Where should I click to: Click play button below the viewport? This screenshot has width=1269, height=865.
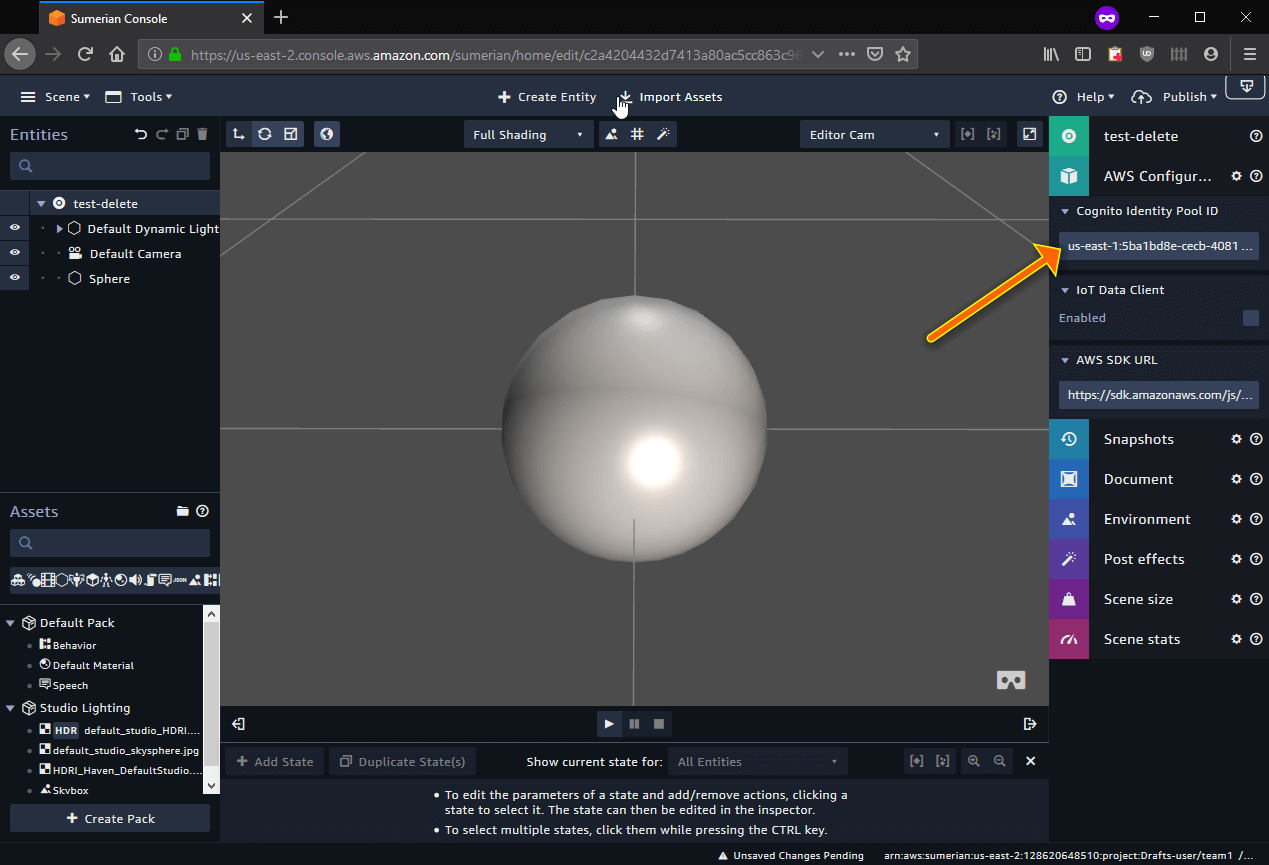click(609, 724)
